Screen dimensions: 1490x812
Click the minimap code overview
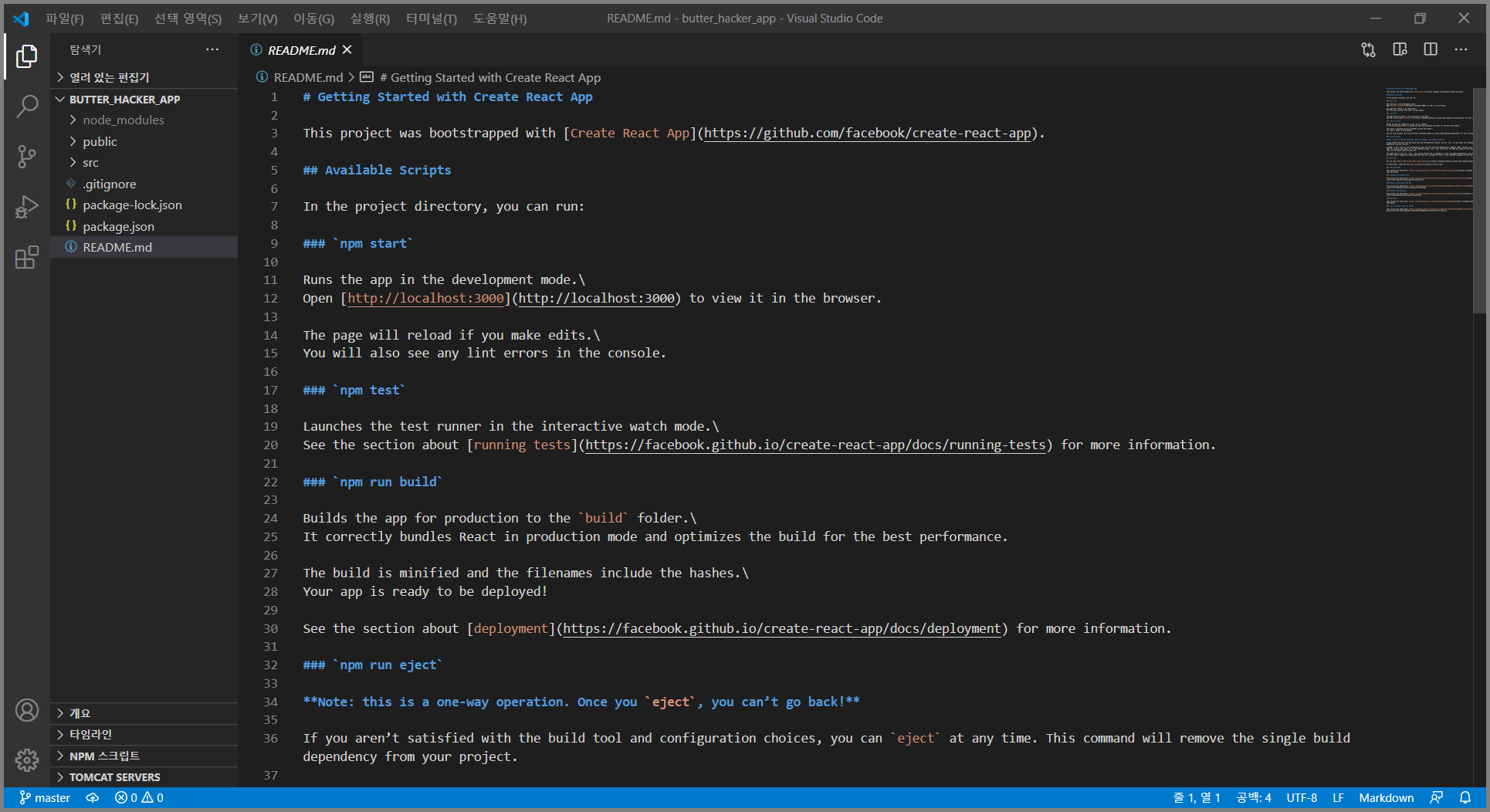pyautogui.click(x=1428, y=151)
